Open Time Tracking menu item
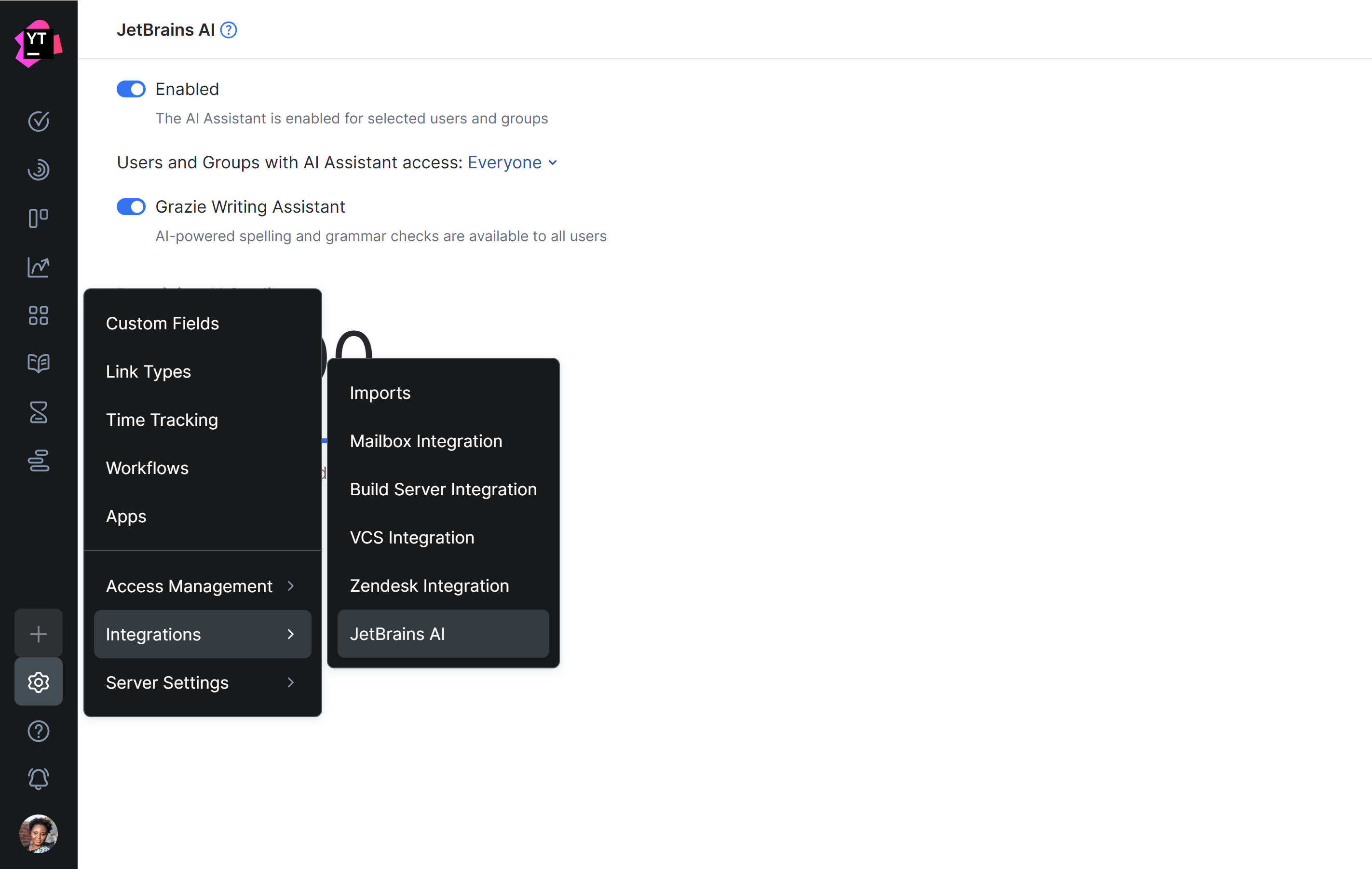 [202, 420]
